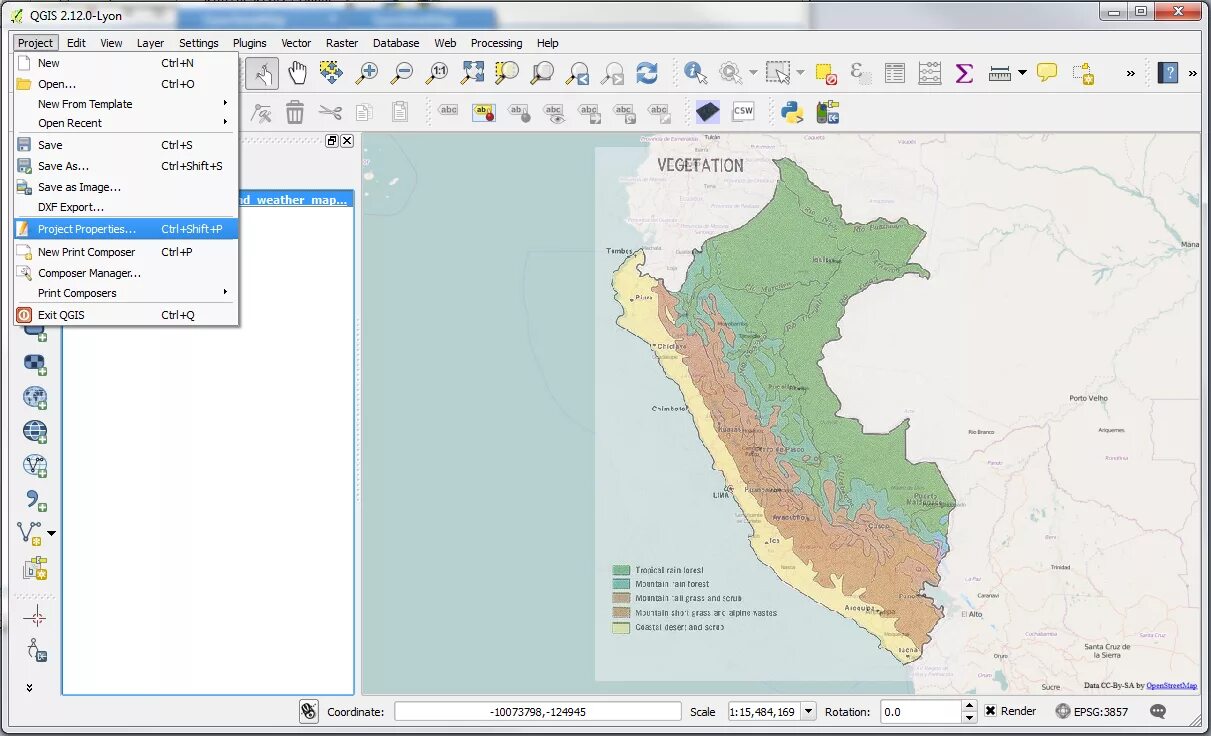Open the Identify Features tool

pyautogui.click(x=695, y=72)
